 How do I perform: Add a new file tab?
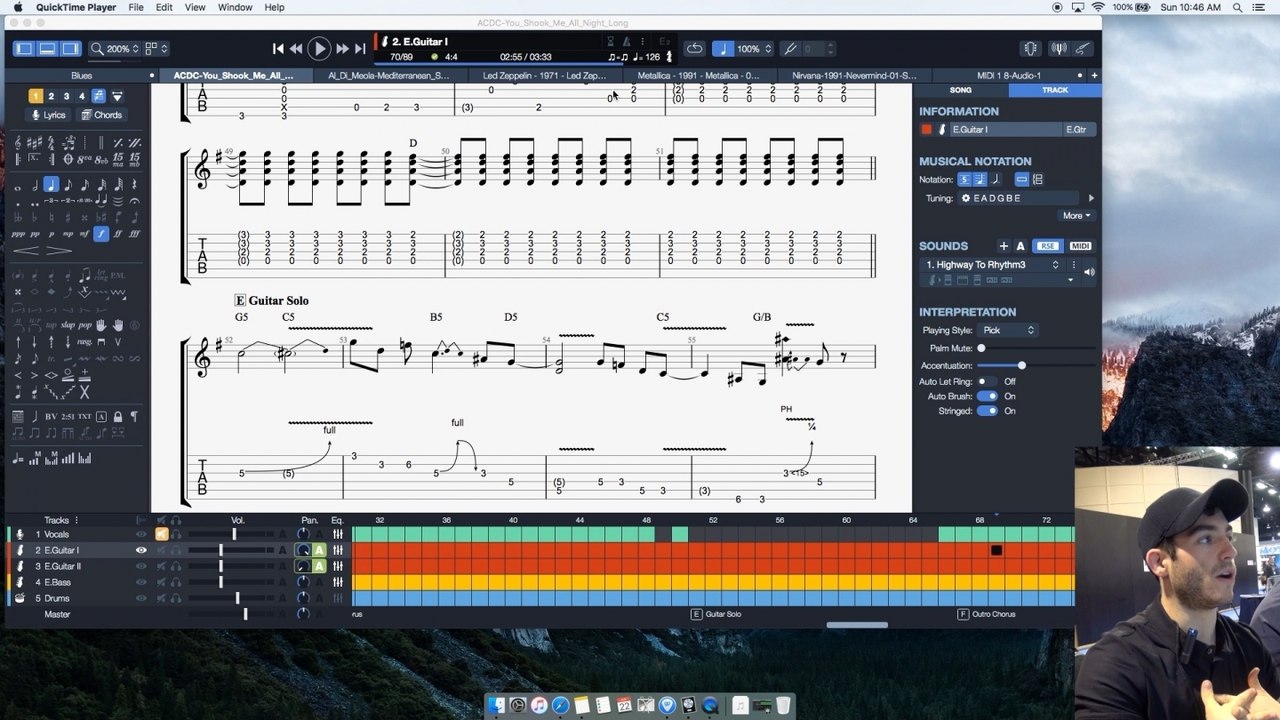pyautogui.click(x=1094, y=75)
